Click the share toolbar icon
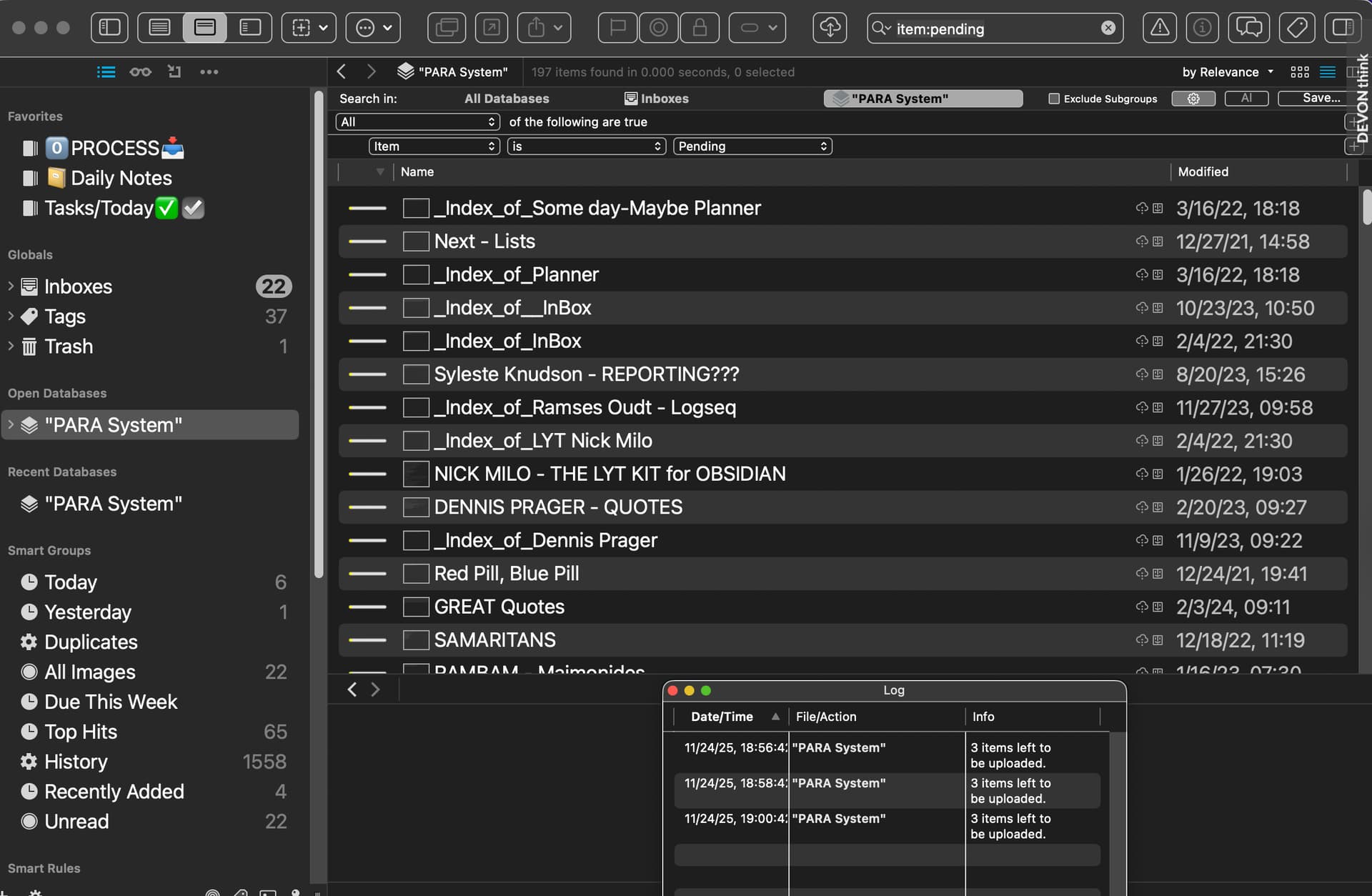The width and height of the screenshot is (1372, 896). (537, 28)
